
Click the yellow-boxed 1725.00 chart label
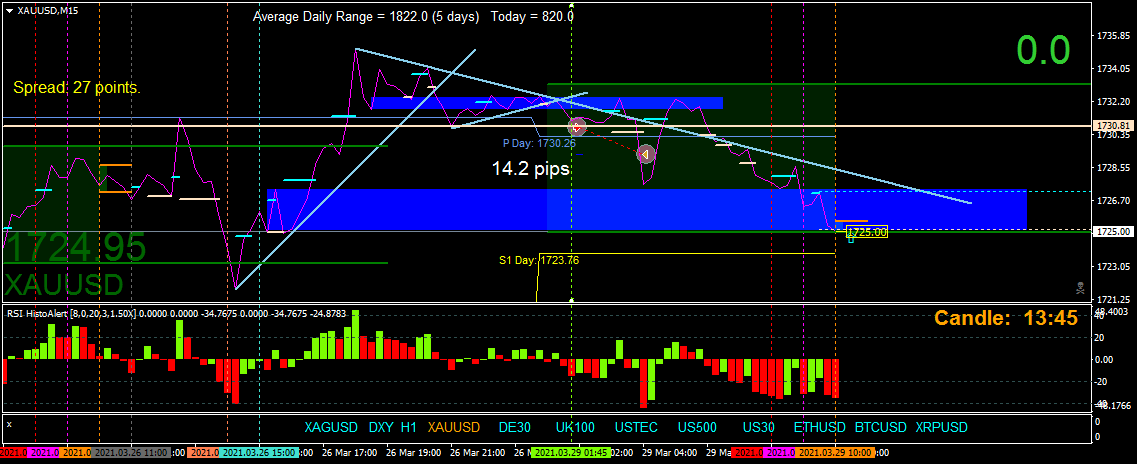point(867,233)
